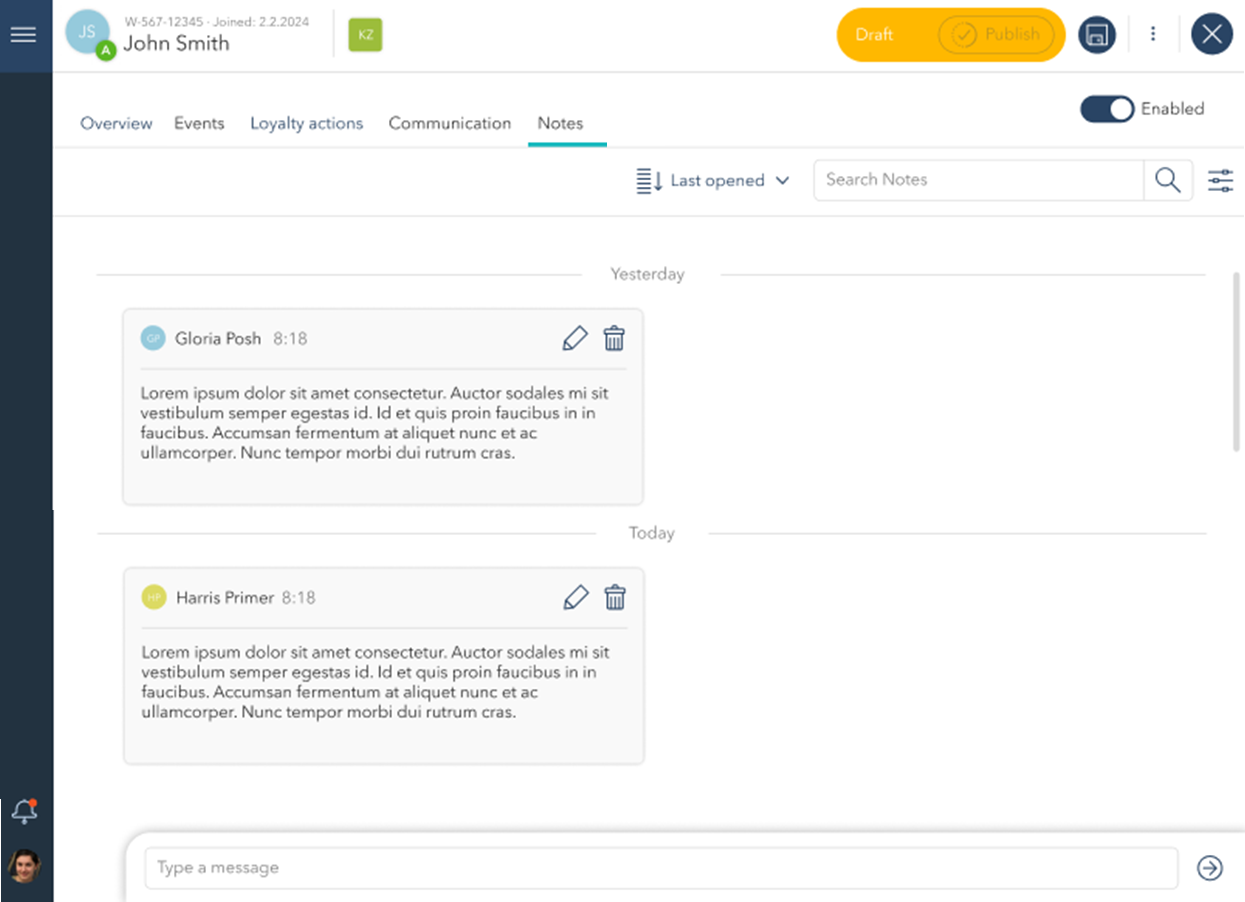Screen dimensions: 1245x902
Task: Click the Gloria Posh author name
Action: [x=218, y=339]
